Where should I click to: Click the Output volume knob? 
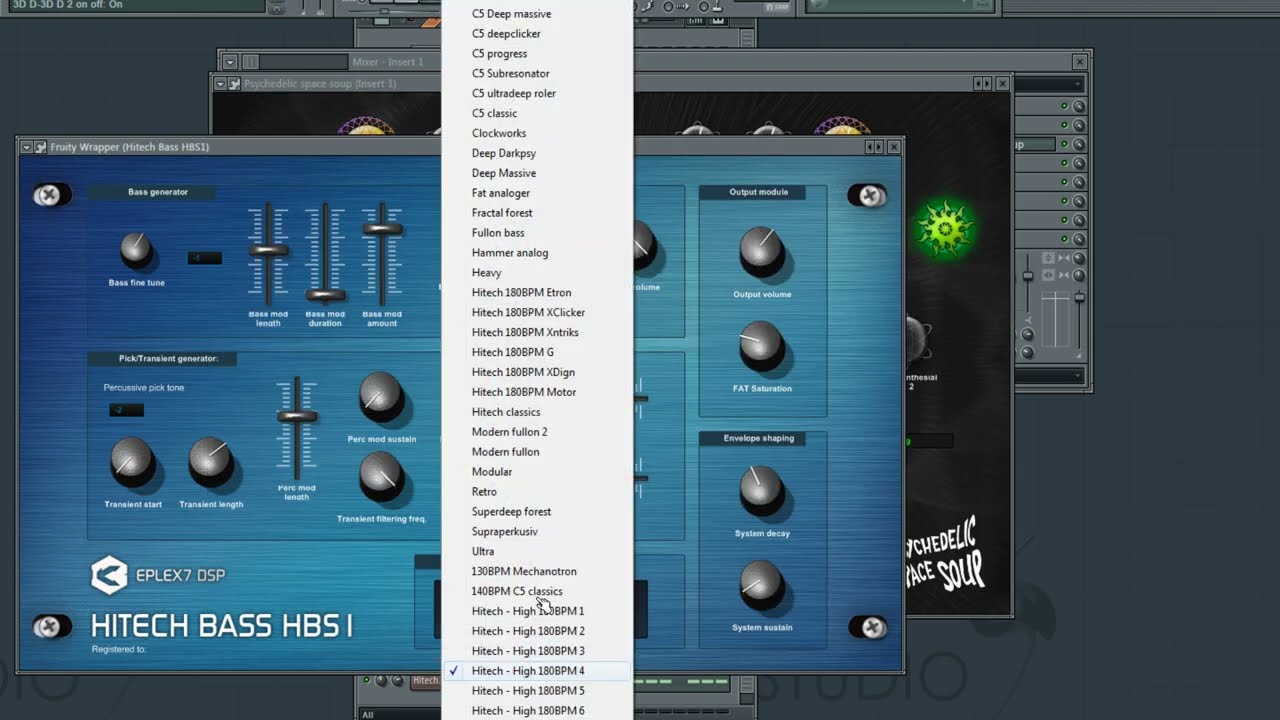[762, 252]
